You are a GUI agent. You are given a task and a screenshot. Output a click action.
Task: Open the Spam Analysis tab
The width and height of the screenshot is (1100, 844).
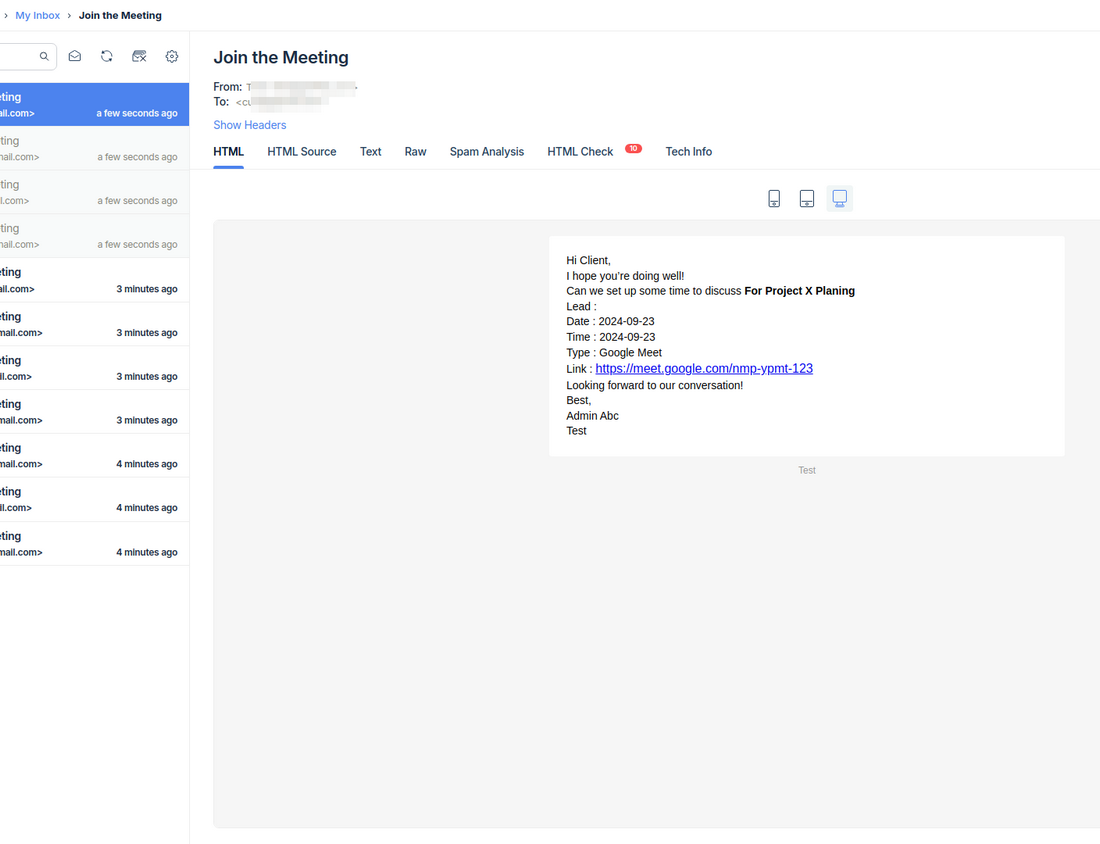487,151
